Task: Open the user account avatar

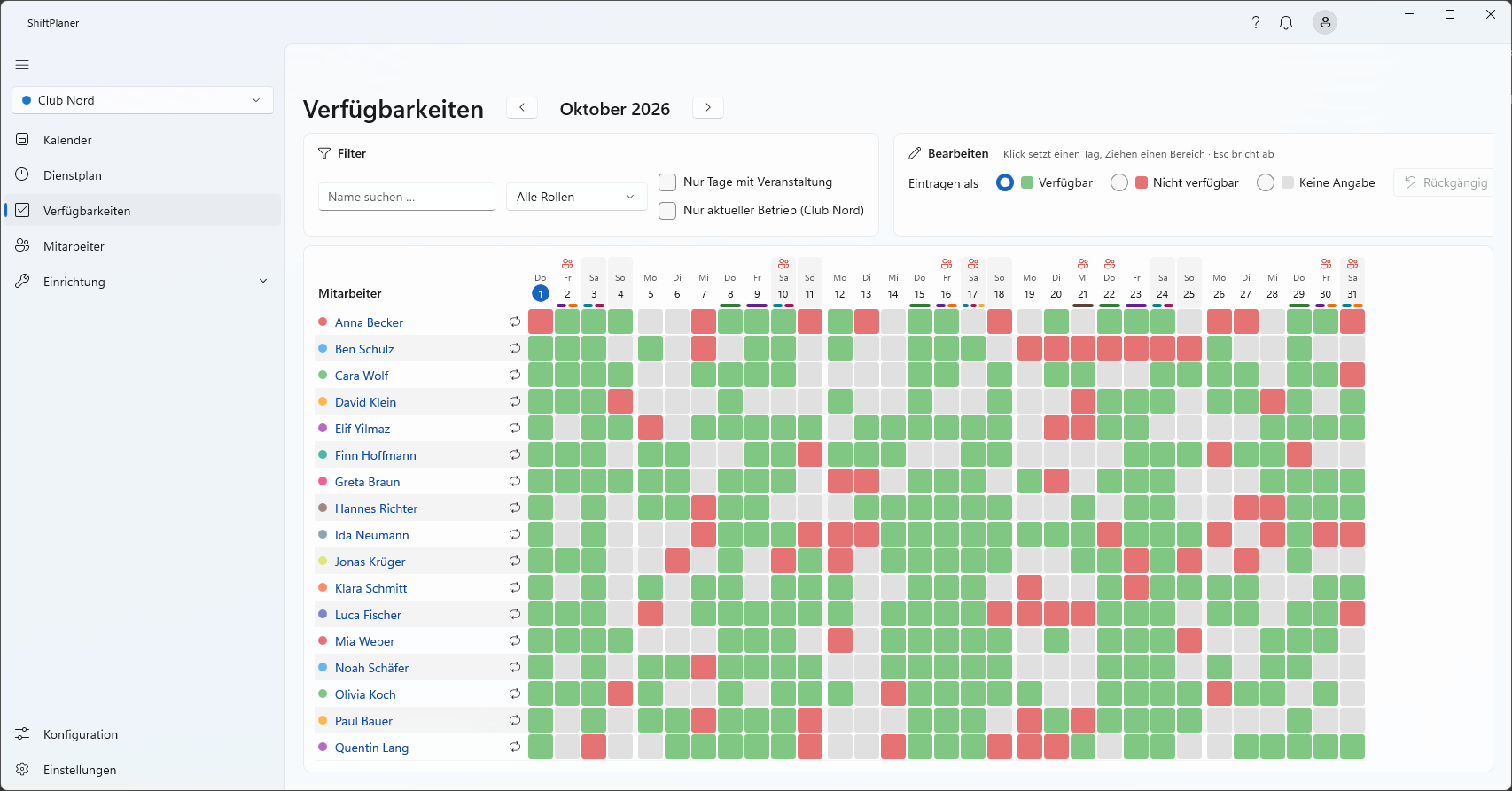Action: tap(1325, 22)
